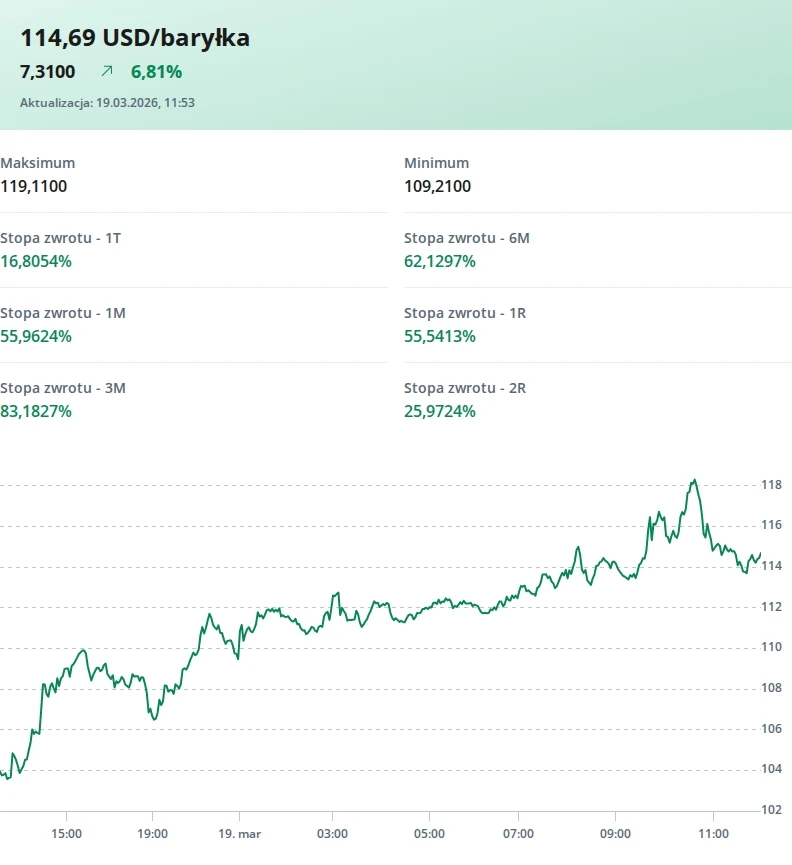Click the green upward trend arrow icon
This screenshot has width=792, height=865.
coord(107,71)
